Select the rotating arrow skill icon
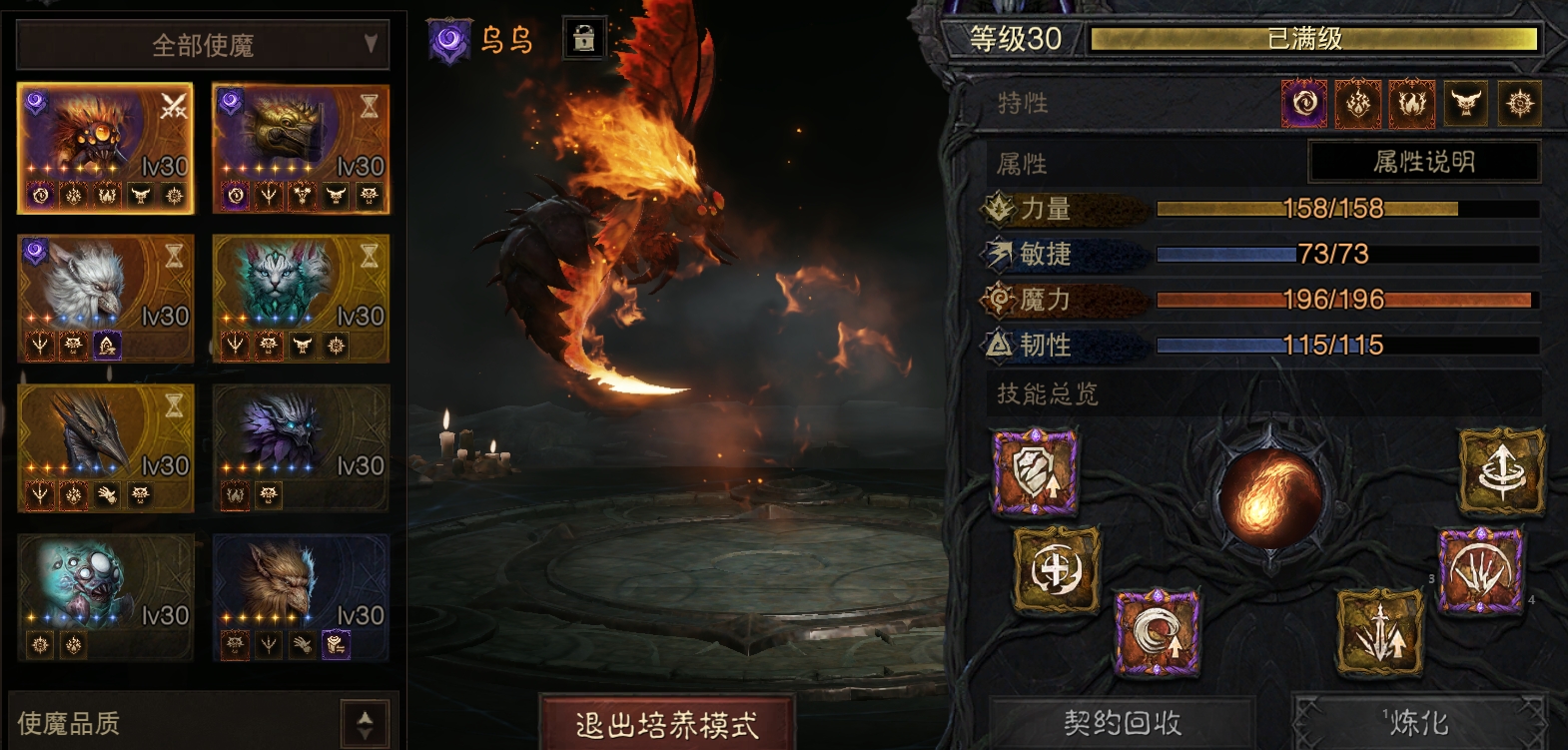 pyautogui.click(x=1501, y=471)
